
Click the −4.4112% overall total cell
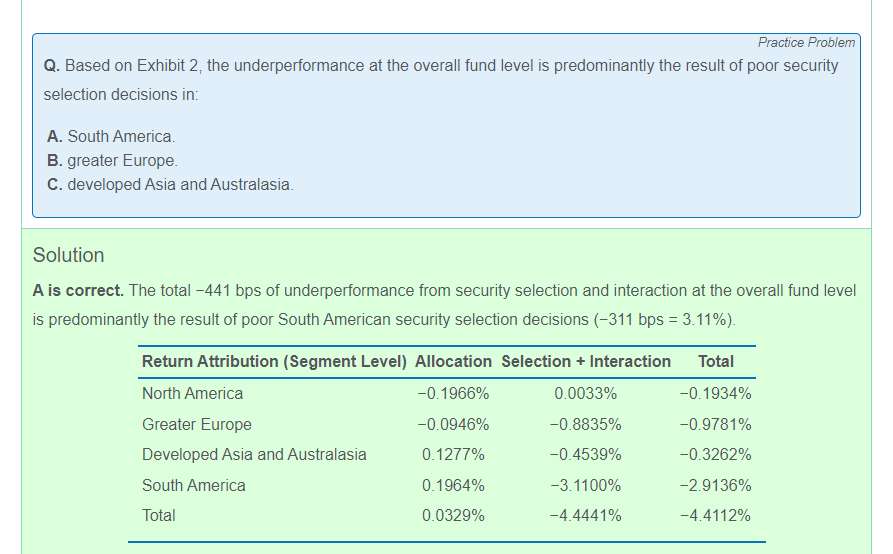click(x=715, y=515)
